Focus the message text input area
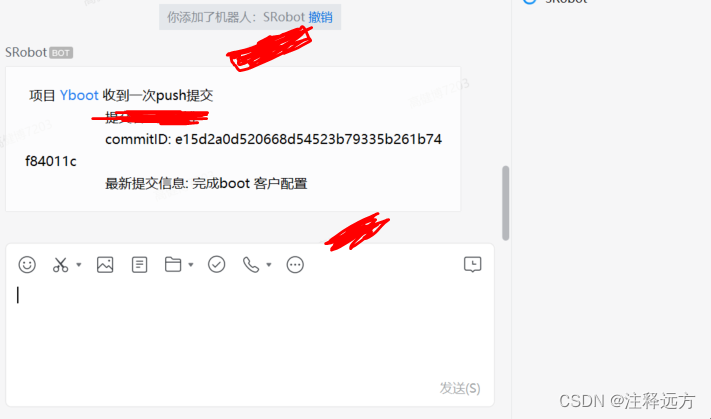711x419 pixels. point(249,331)
